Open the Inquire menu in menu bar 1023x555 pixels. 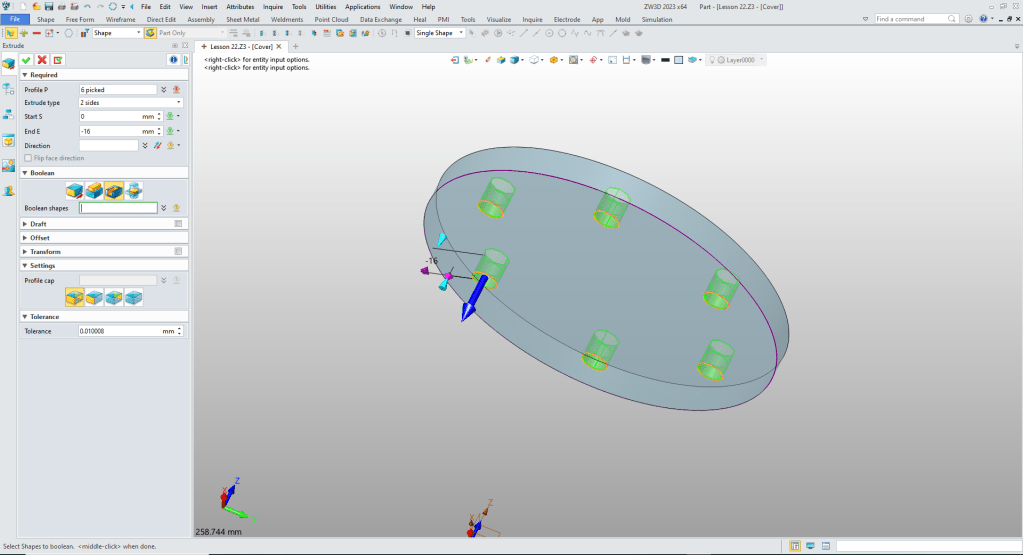[x=272, y=6]
